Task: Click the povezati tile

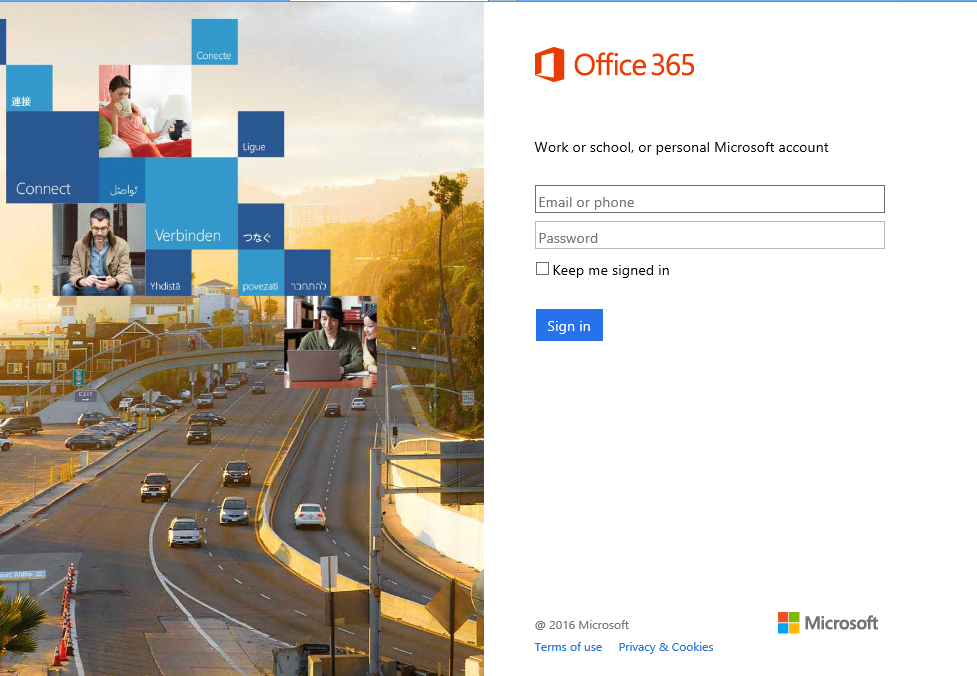Action: click(x=261, y=272)
